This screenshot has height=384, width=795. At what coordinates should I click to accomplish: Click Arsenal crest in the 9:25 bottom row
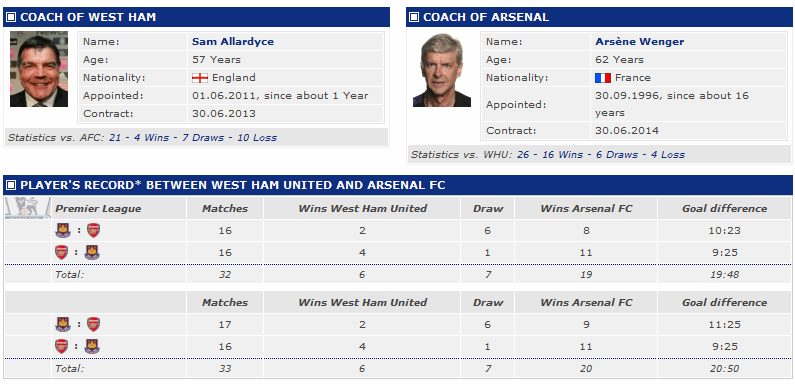[62, 346]
